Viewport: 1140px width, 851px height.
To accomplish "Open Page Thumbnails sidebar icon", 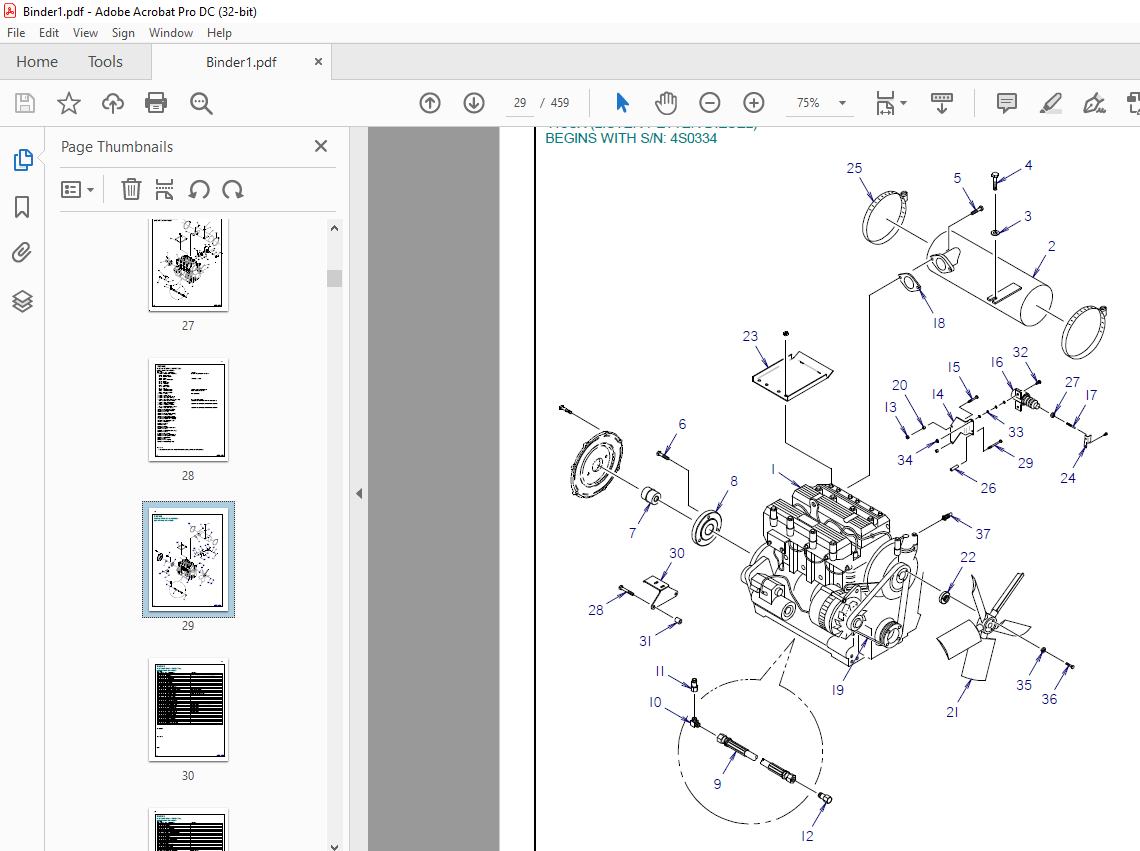I will (23, 160).
